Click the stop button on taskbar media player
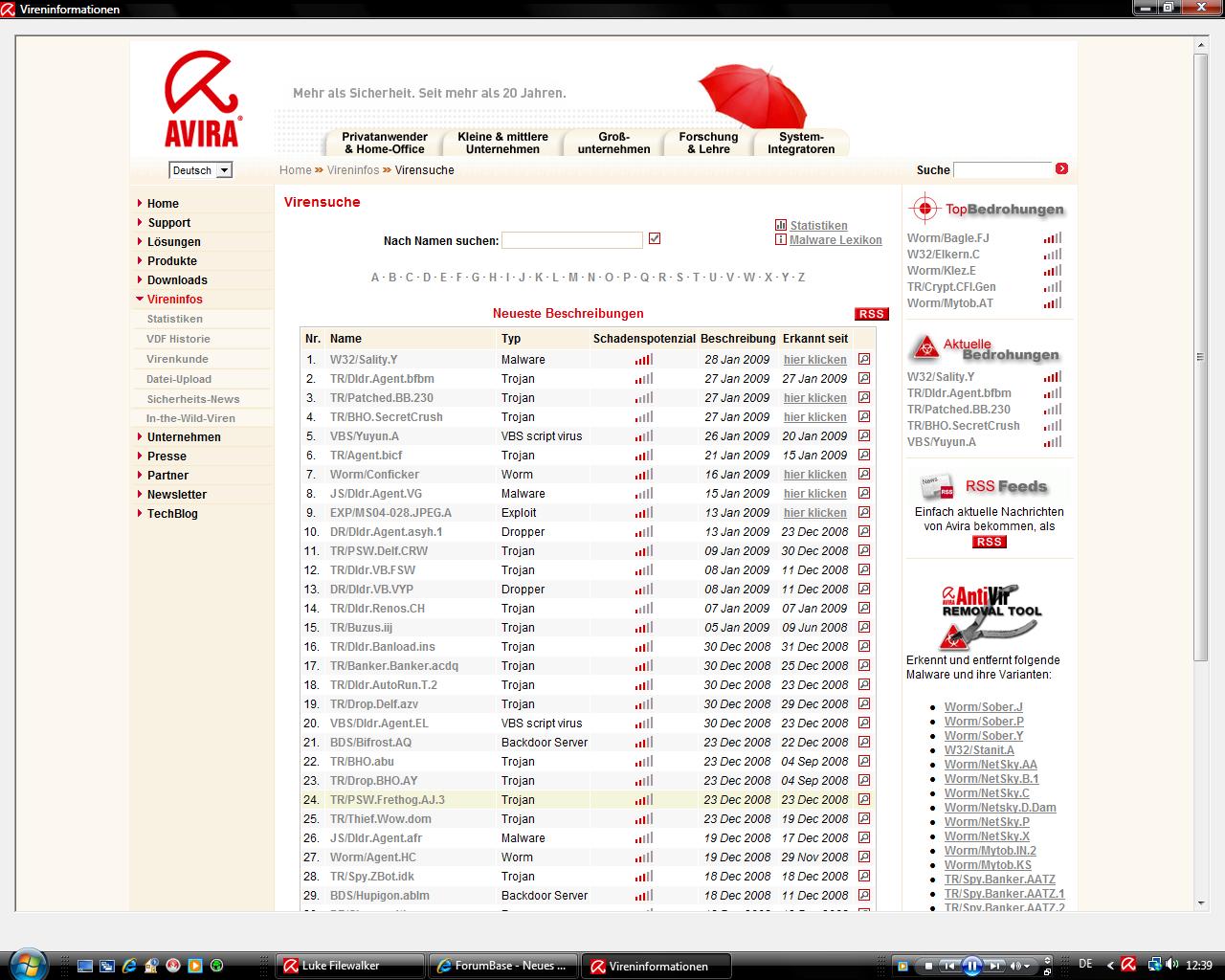The image size is (1225, 980). tap(927, 966)
